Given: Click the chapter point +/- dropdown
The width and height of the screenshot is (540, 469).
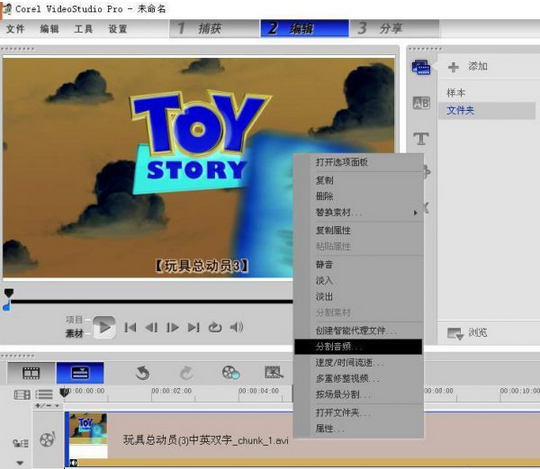Looking at the screenshot, I should tap(48, 406).
